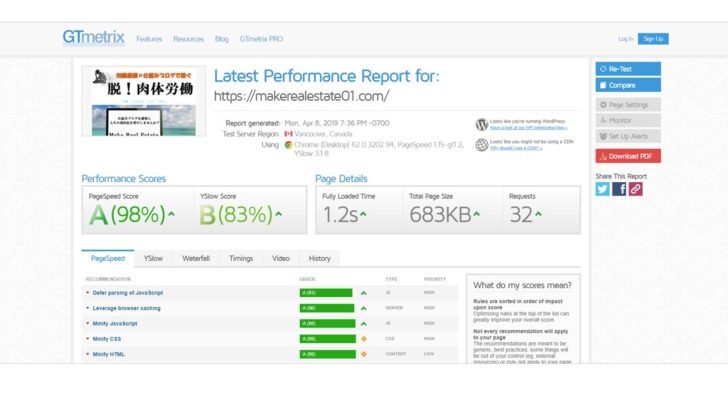Click the Fully Loaded Time up arrow

click(x=363, y=214)
